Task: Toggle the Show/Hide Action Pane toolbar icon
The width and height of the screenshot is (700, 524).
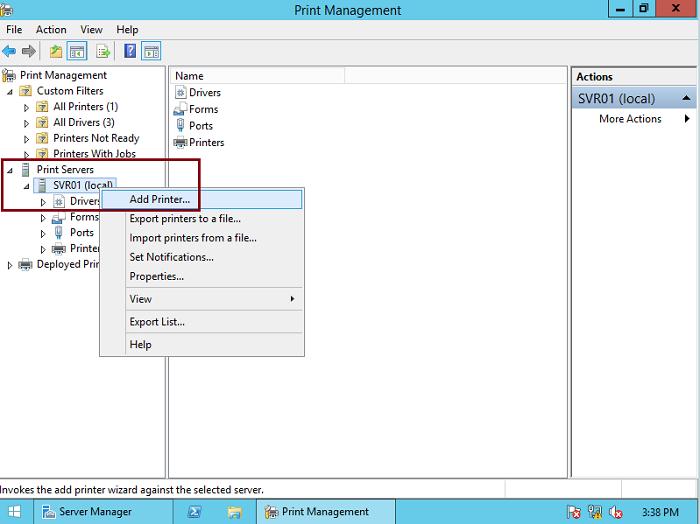Action: click(x=151, y=51)
